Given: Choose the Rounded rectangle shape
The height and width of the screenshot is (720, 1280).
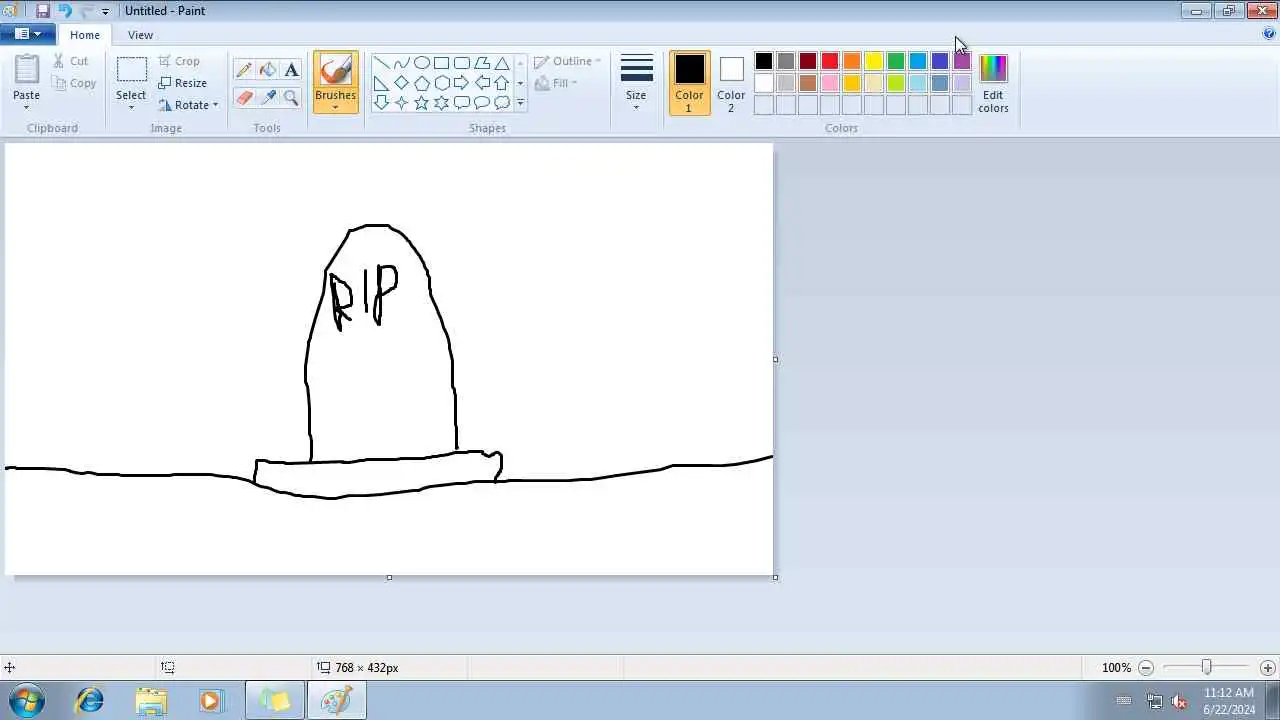Looking at the screenshot, I should [x=461, y=63].
